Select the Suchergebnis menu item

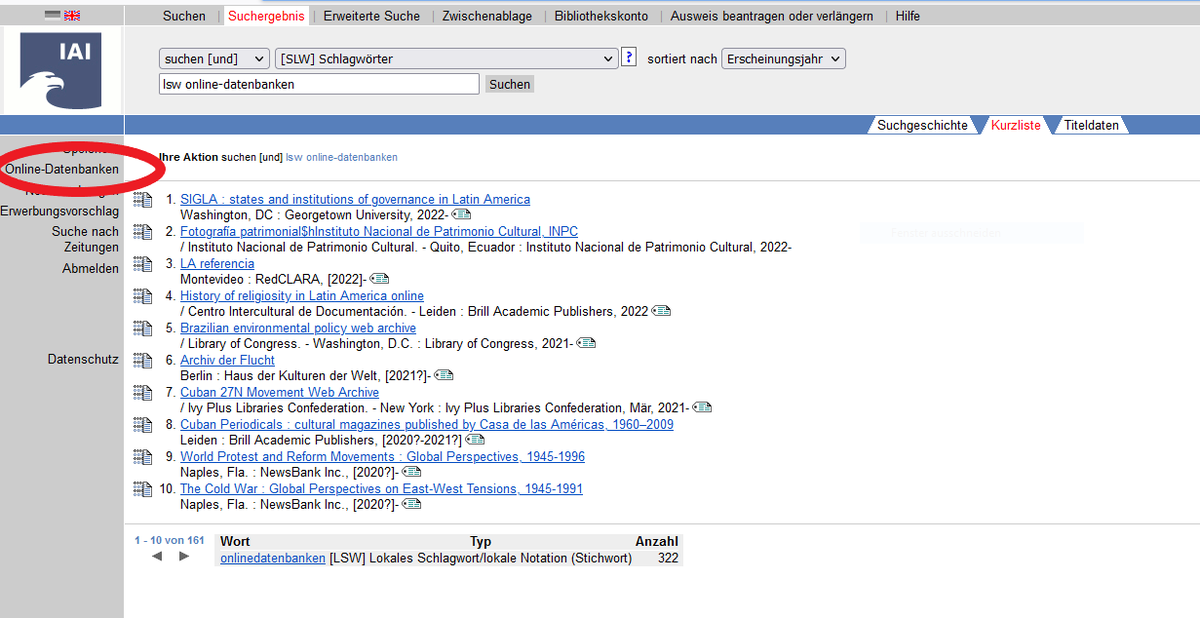(265, 16)
